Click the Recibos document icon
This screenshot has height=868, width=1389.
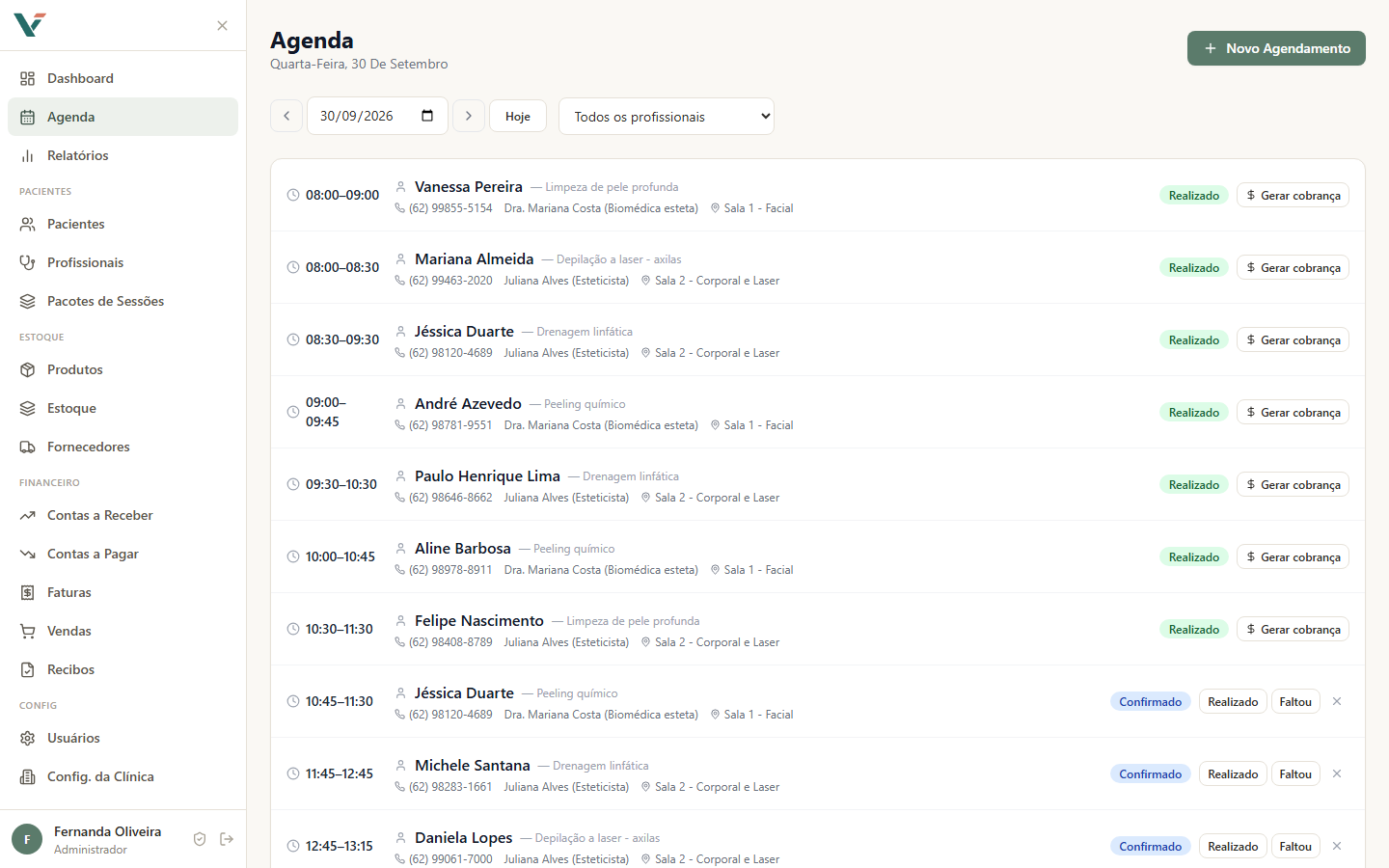(28, 669)
